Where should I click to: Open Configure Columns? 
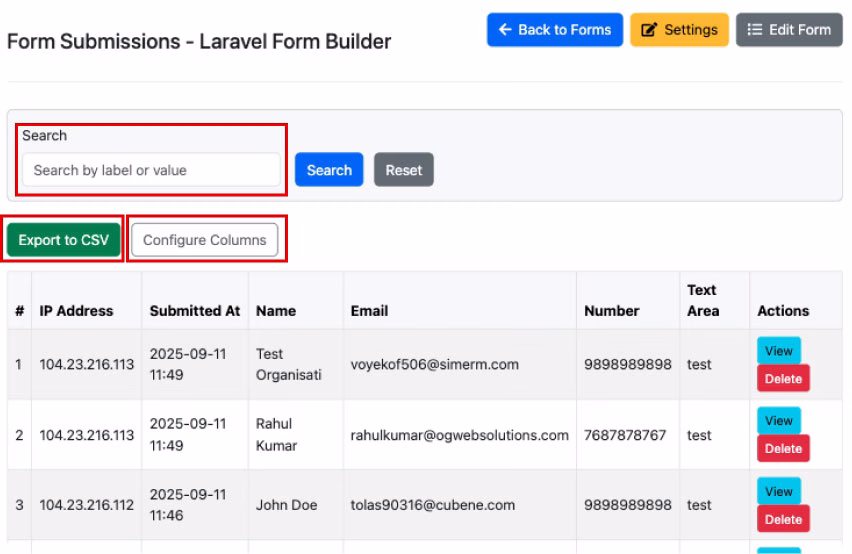(204, 240)
